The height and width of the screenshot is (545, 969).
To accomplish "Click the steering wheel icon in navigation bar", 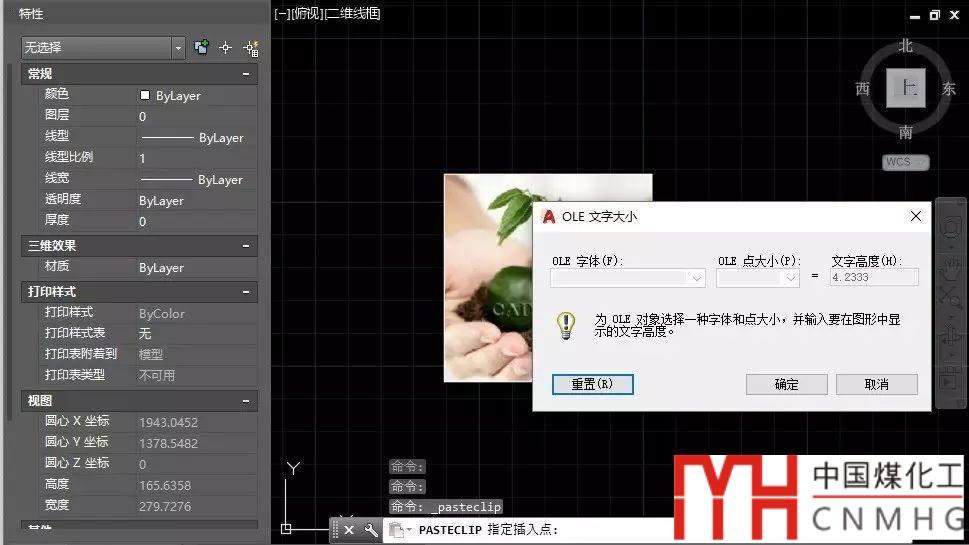I will [x=950, y=228].
